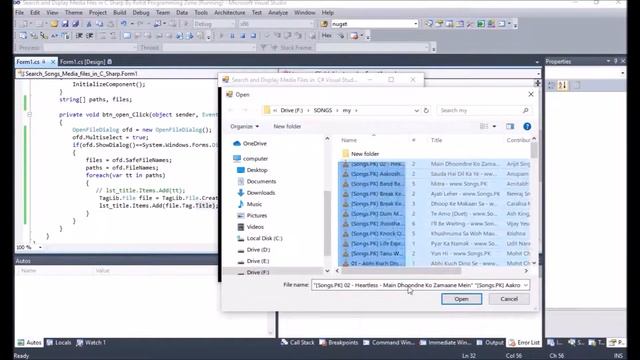Click the blue Help icon in the Open dialog
Viewport: 640px width, 360px height.
click(527, 127)
